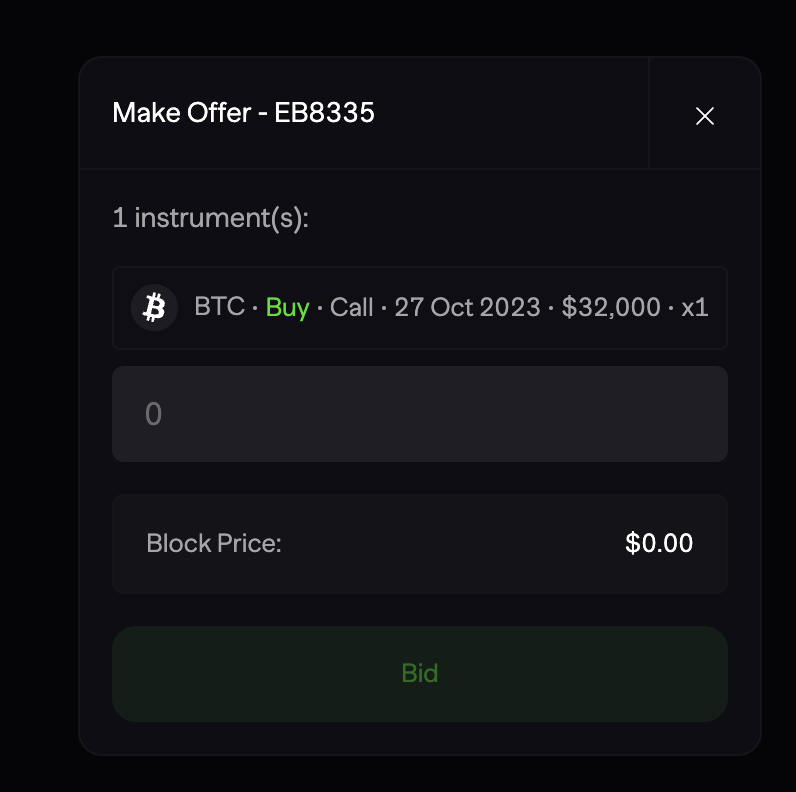Click the right end of the price input field
The height and width of the screenshot is (792, 796).
(x=701, y=414)
